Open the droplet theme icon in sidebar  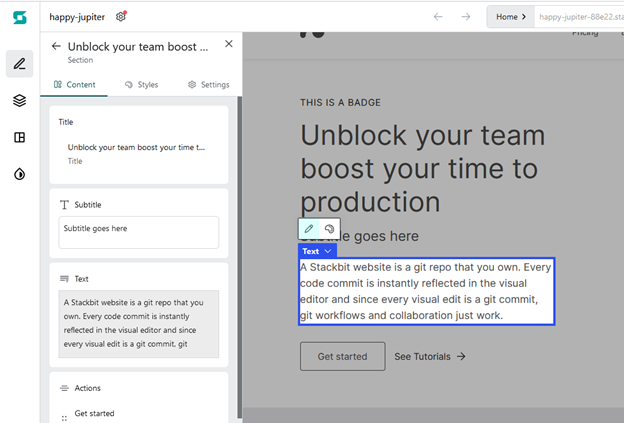click(20, 174)
